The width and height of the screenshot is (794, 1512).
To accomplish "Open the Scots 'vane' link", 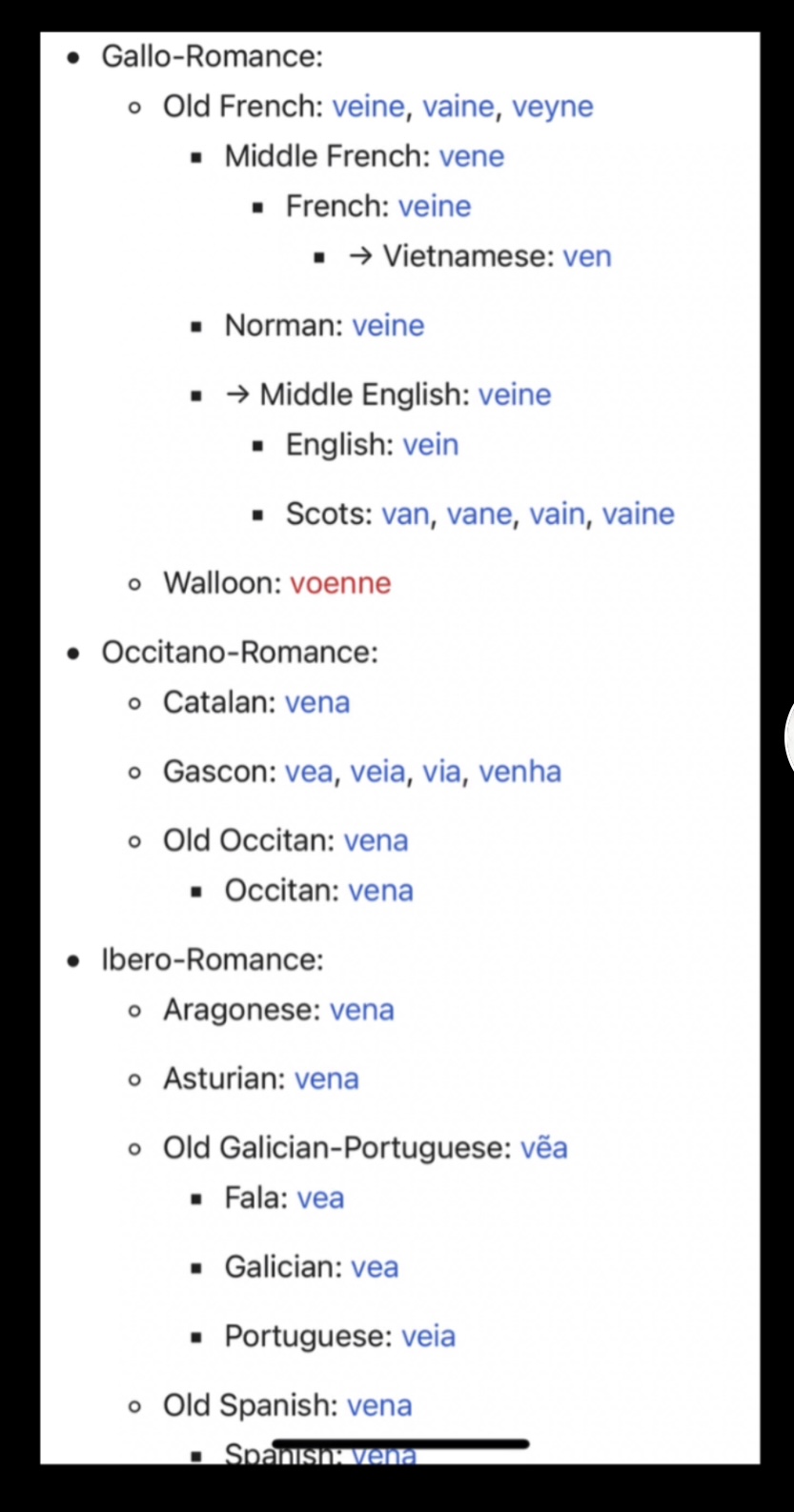I will [480, 514].
